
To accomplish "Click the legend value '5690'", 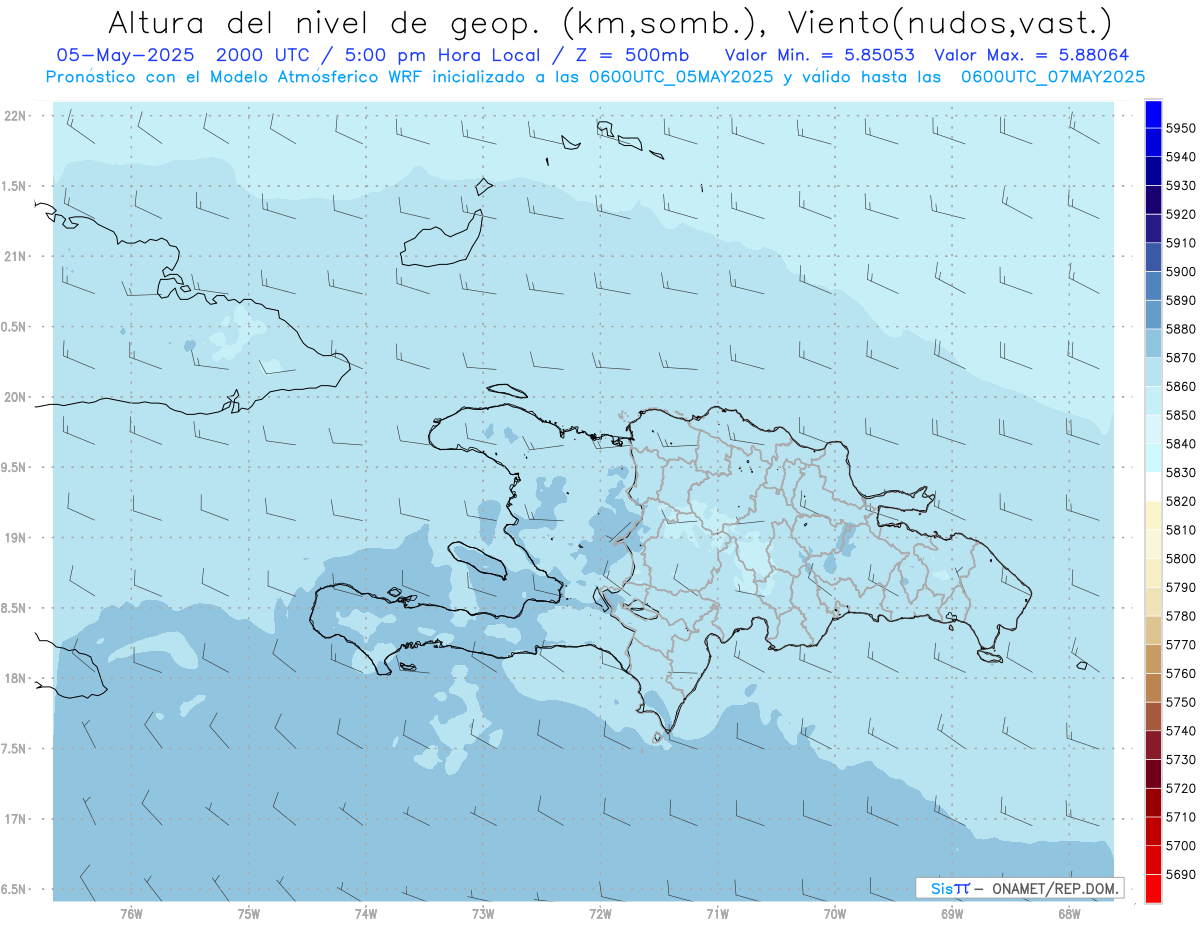I will tap(1180, 874).
